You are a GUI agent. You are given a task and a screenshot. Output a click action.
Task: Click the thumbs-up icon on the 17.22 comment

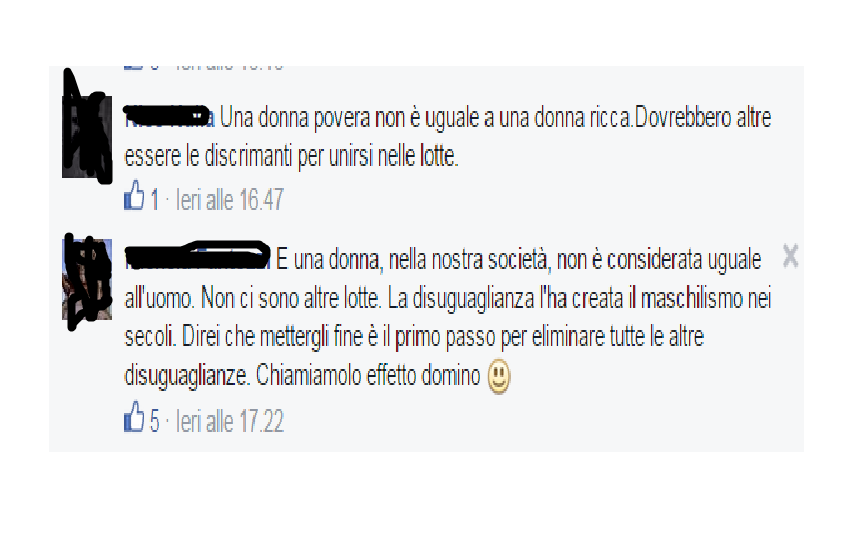pyautogui.click(x=134, y=417)
